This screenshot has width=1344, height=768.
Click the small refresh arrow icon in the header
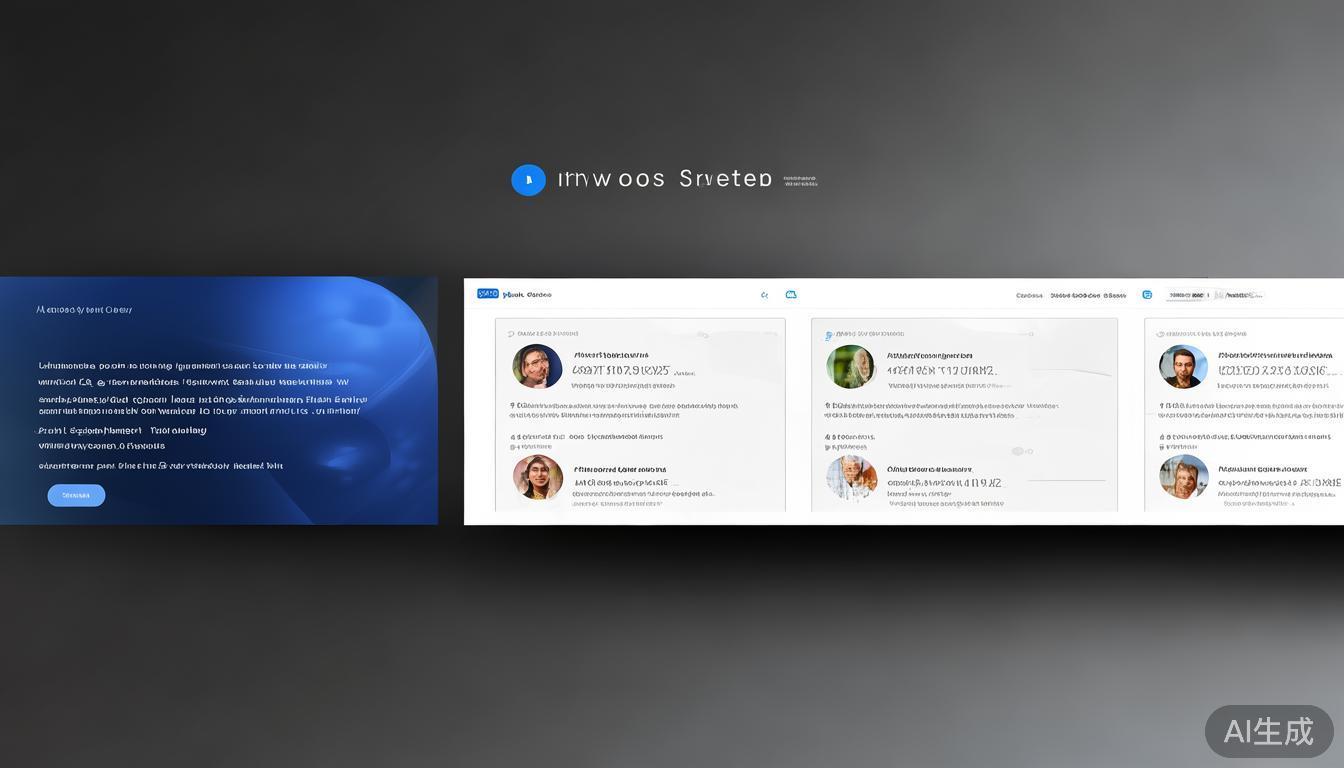click(765, 295)
